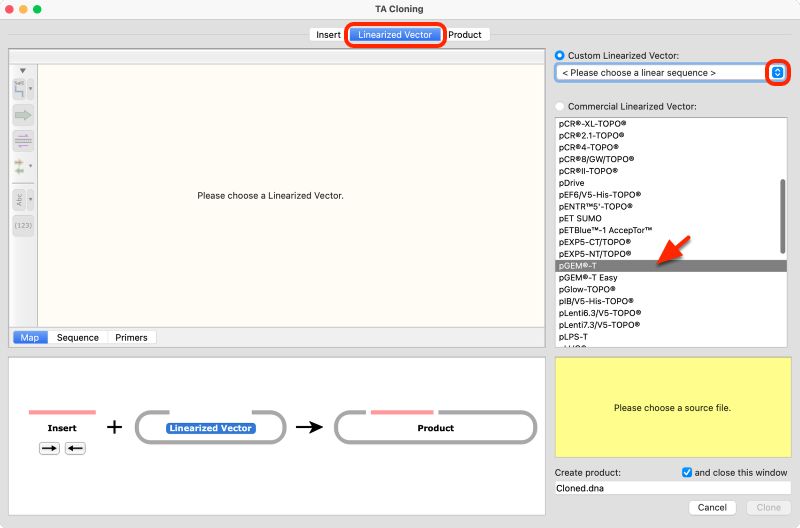Click the Clone button
Screen dimensions: 800x528
[x=768, y=507]
